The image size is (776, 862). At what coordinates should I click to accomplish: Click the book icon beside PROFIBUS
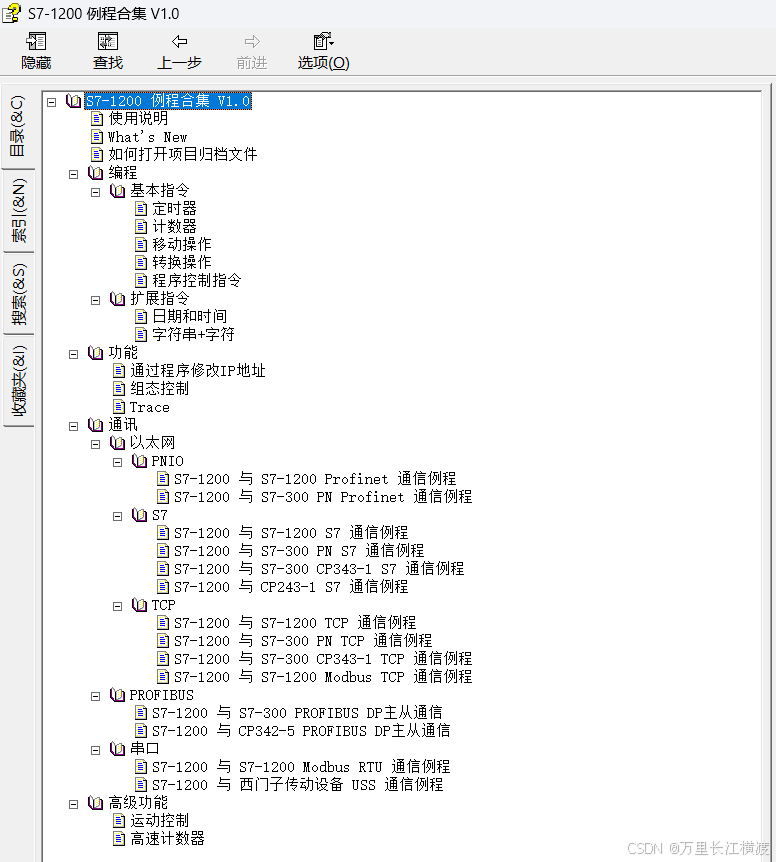(117, 695)
